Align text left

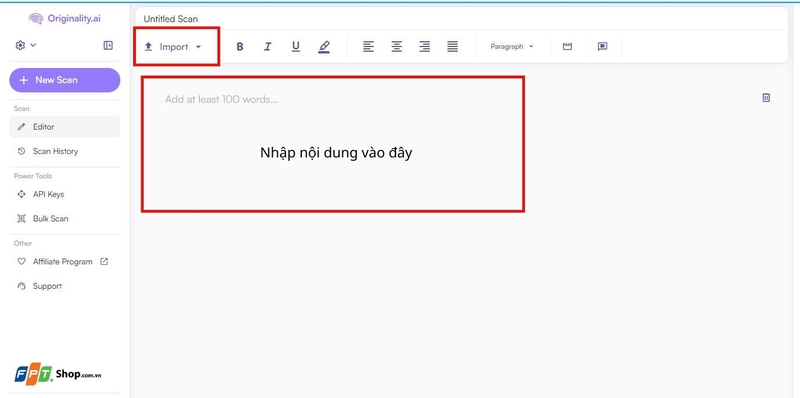pyautogui.click(x=368, y=47)
